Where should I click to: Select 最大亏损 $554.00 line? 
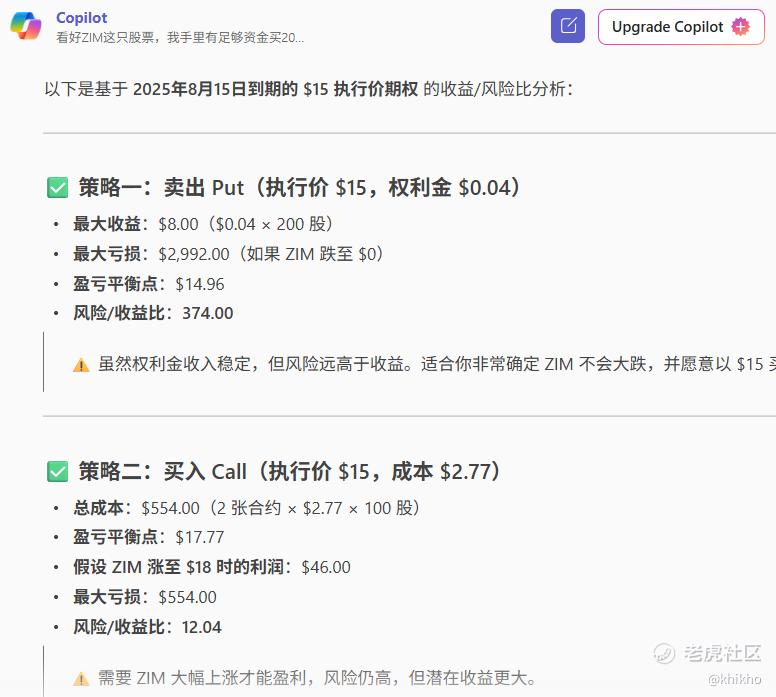(x=145, y=597)
